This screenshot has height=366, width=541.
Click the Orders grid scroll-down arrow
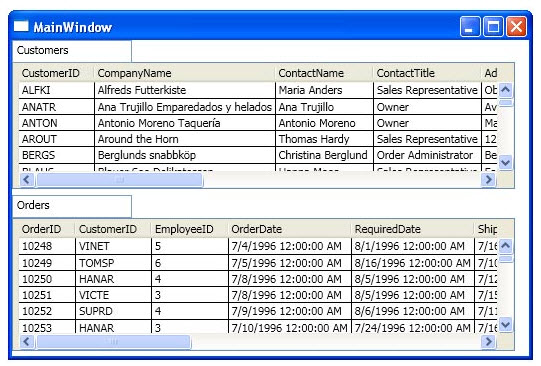(505, 325)
